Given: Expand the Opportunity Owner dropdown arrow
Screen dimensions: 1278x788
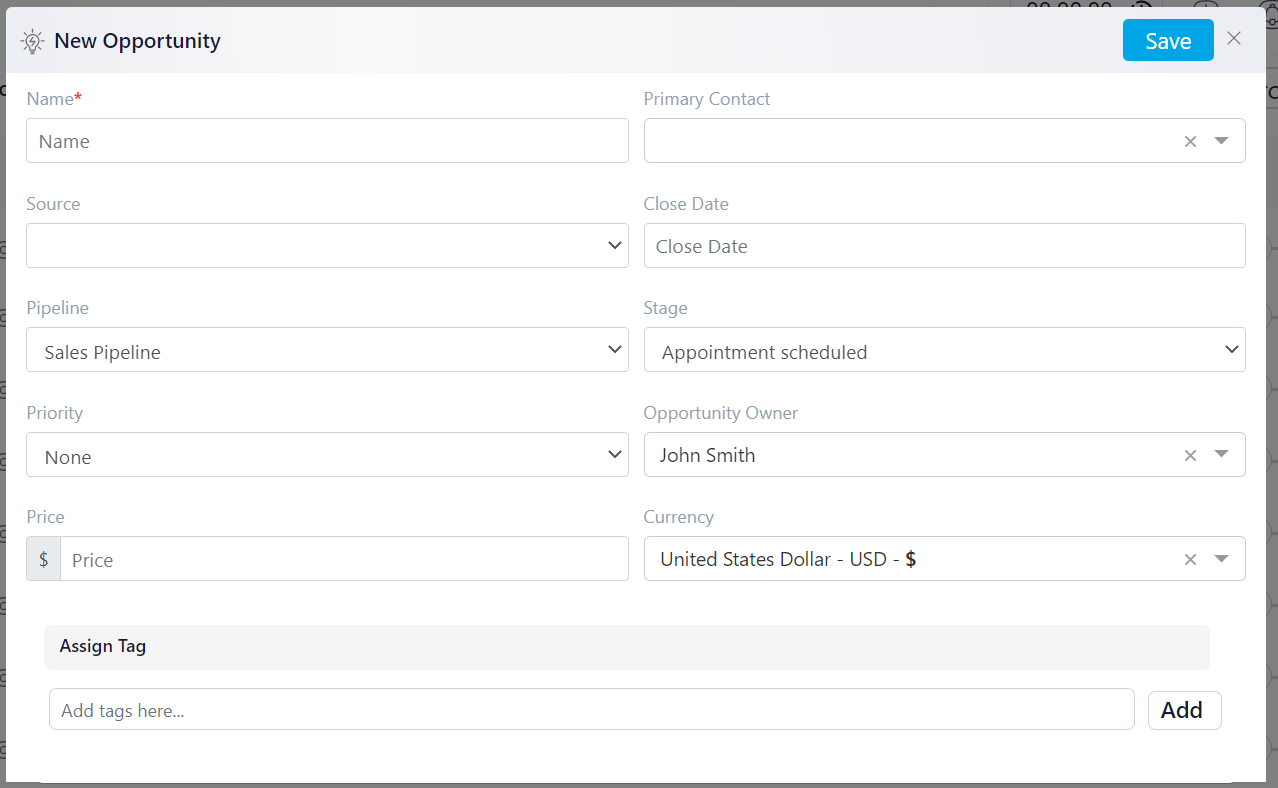Looking at the screenshot, I should click(1221, 454).
